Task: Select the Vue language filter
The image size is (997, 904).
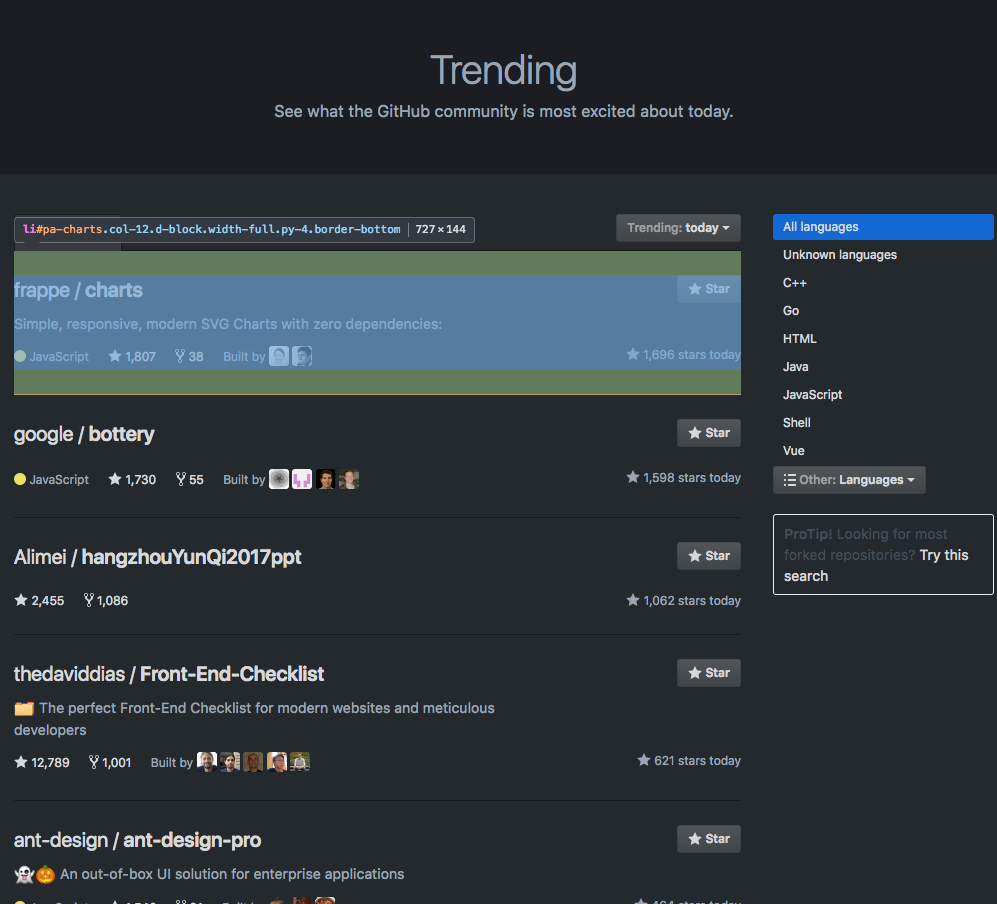Action: 793,450
